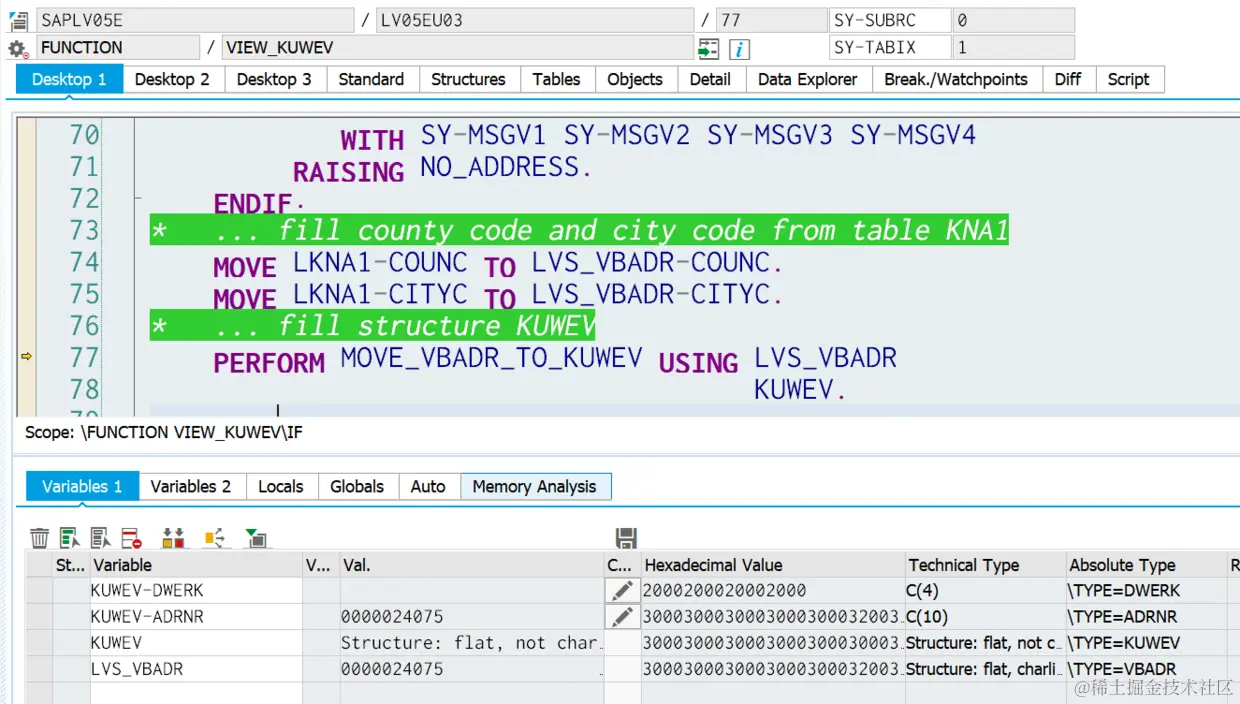Click the gray list-selection toolbar icon
This screenshot has width=1240, height=704.
(101, 538)
